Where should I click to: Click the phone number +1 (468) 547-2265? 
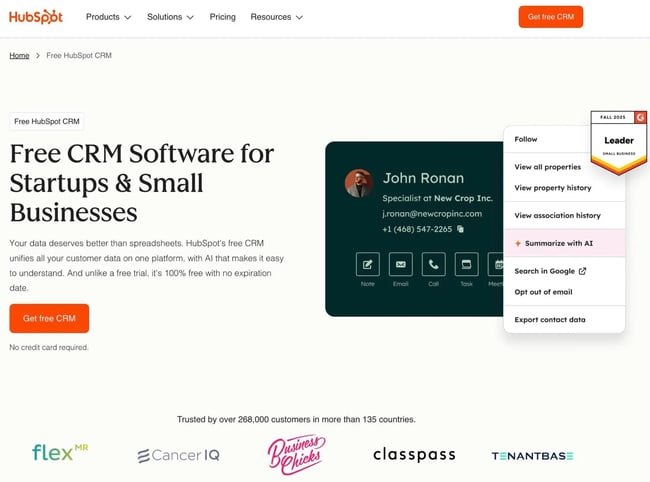417,229
